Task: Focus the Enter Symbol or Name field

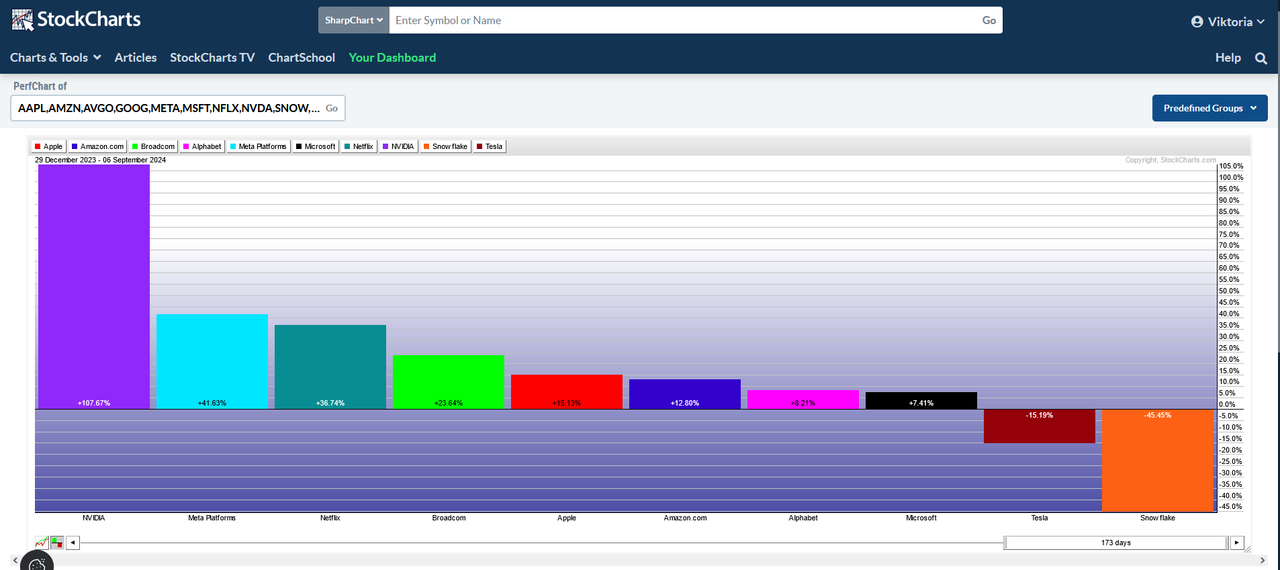Action: (x=683, y=20)
